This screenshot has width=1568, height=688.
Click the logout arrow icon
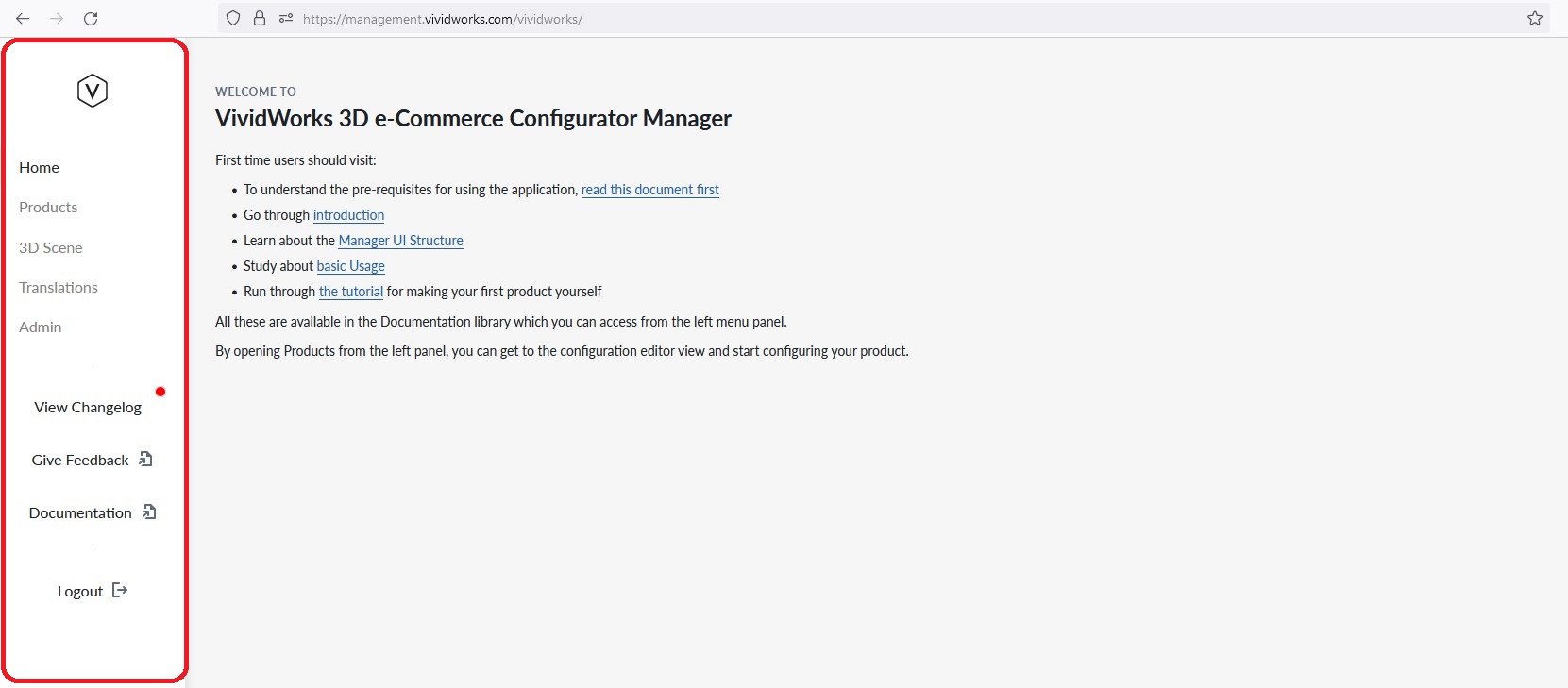coord(120,590)
